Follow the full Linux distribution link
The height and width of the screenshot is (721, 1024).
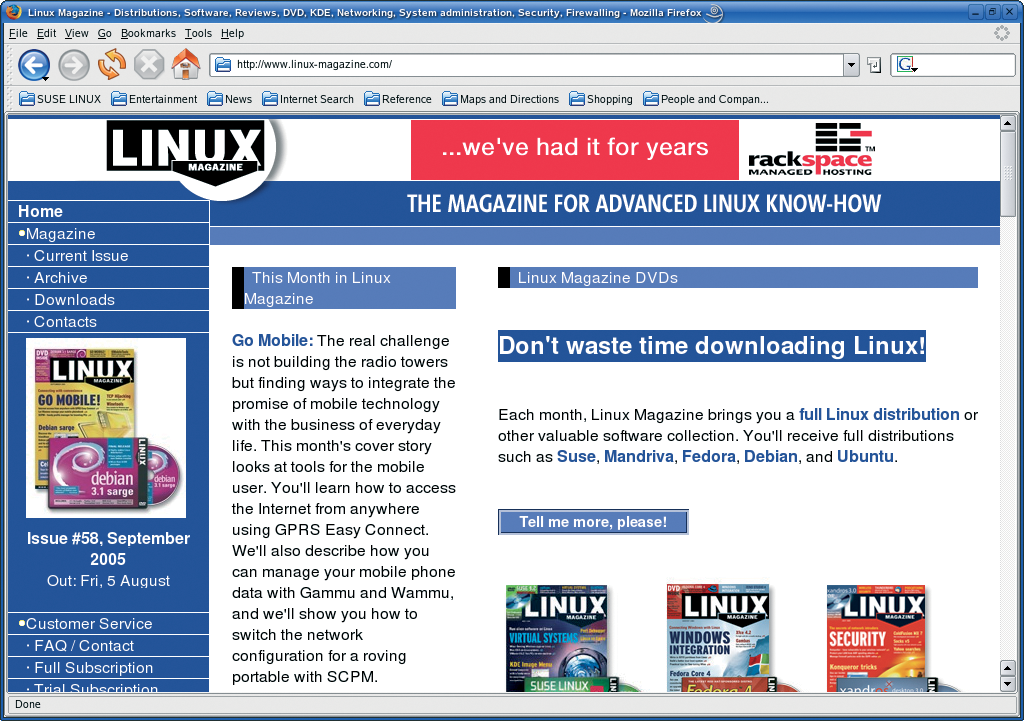[879, 415]
